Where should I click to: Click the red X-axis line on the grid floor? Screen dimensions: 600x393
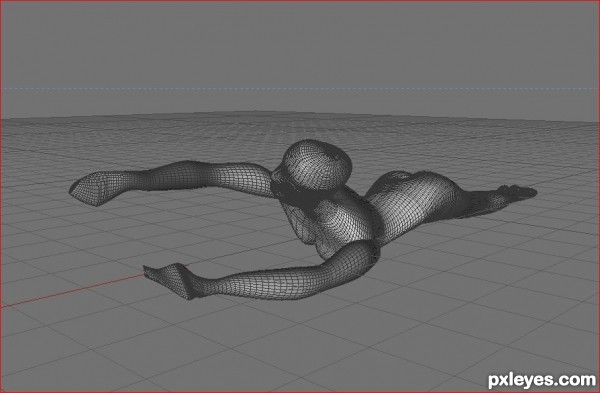[x=73, y=290]
